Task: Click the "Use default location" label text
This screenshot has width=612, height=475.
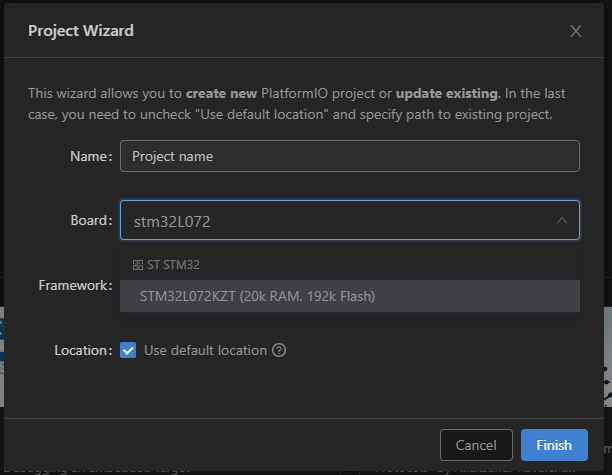Action: tap(205, 351)
